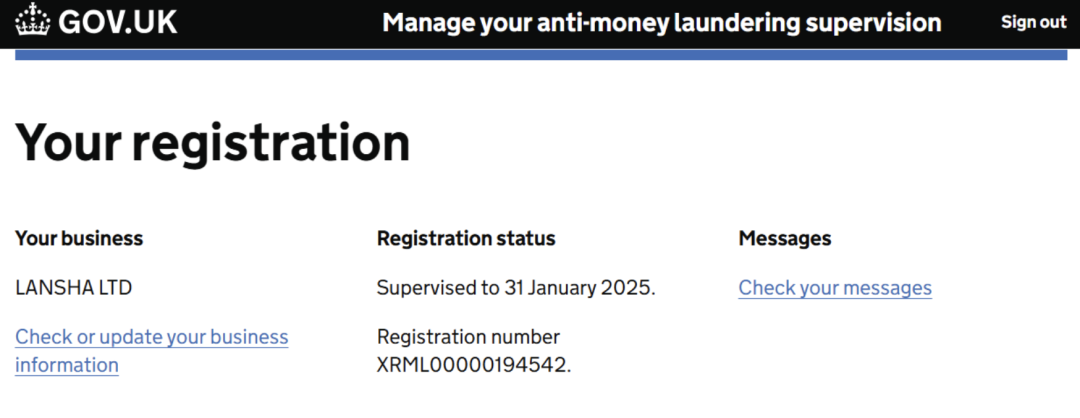
Task: Click the Supervised to 31 January 2025 text
Action: 516,288
